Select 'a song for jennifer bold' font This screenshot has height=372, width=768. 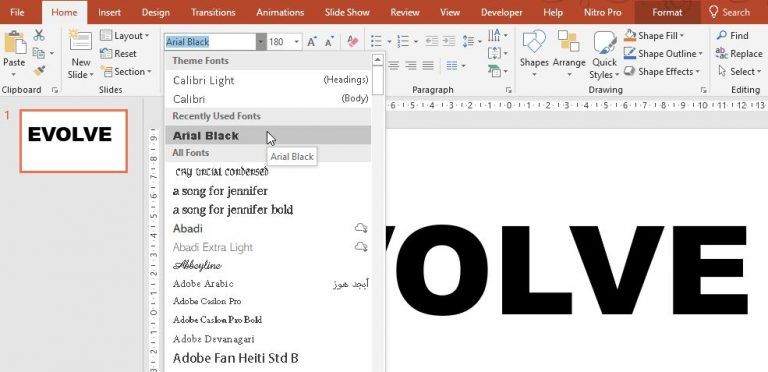[x=267, y=210]
